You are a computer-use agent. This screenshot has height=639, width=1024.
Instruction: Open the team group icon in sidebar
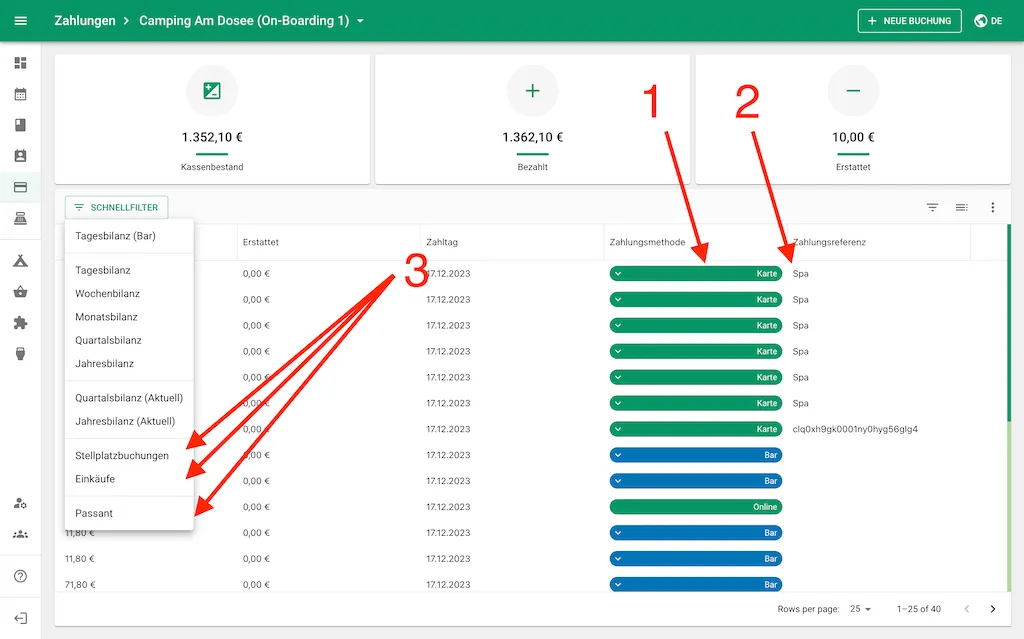[x=20, y=534]
